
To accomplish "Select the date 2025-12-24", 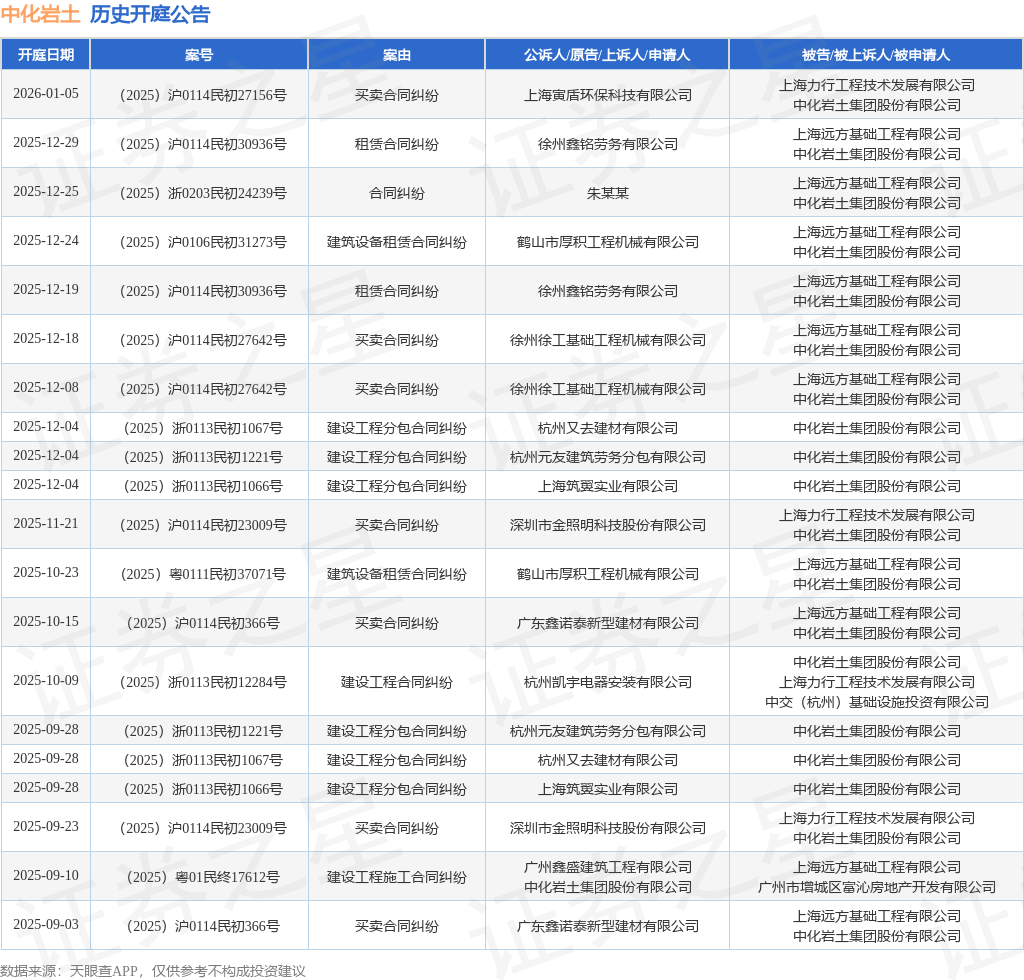I will (x=46, y=240).
